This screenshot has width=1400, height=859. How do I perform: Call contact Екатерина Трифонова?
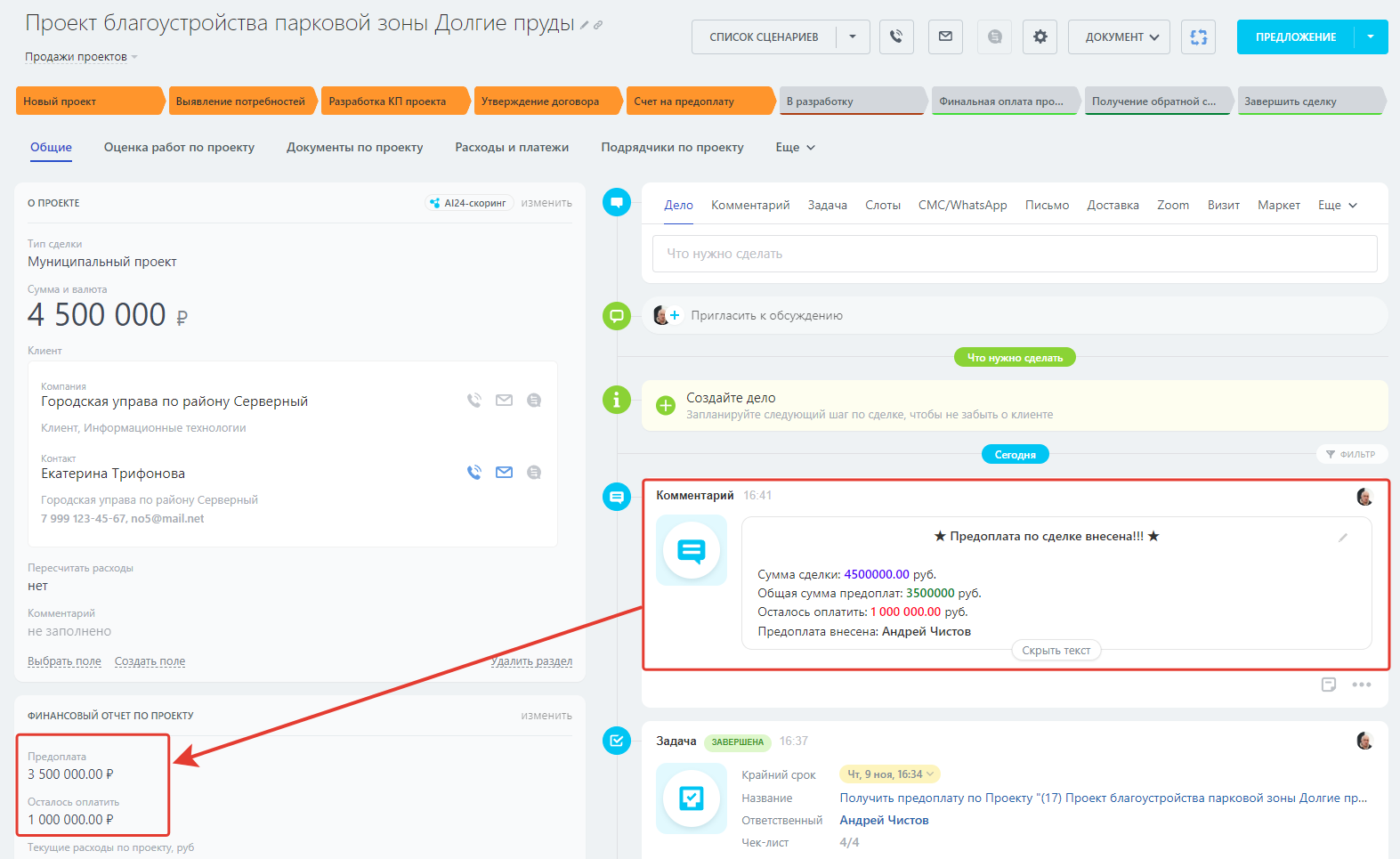point(474,473)
